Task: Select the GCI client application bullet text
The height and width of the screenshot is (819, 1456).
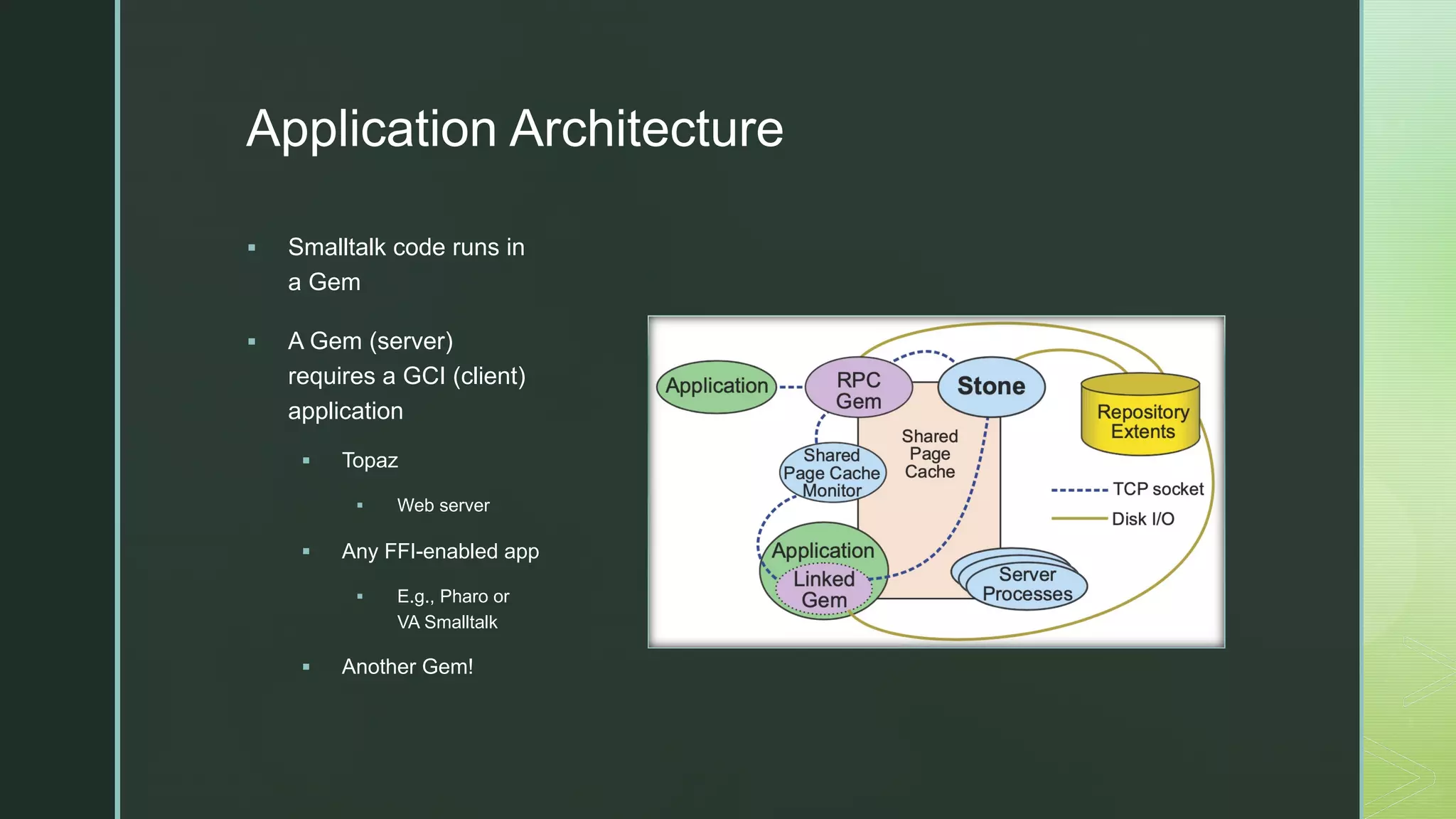Action: point(406,376)
